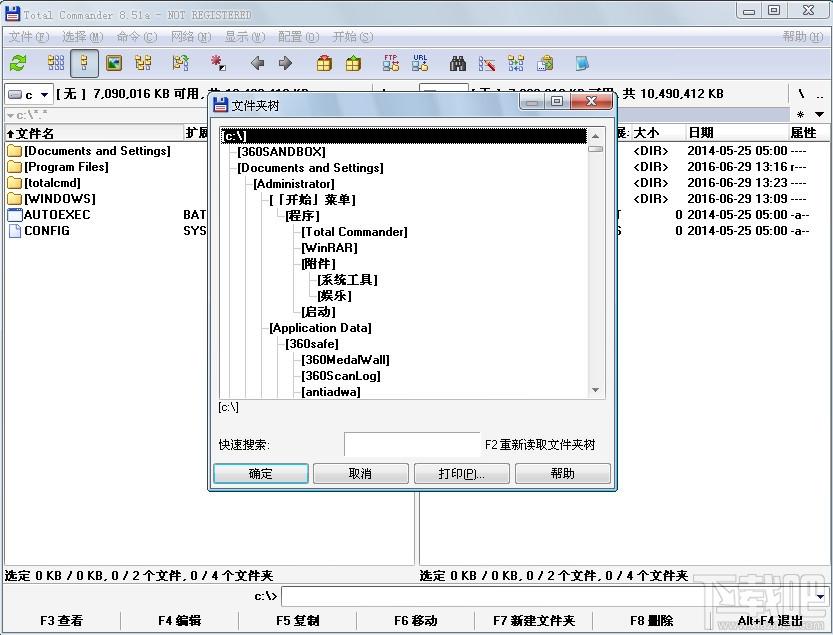833x635 pixels.
Task: Open the 帮助(H) menu
Action: (x=803, y=37)
